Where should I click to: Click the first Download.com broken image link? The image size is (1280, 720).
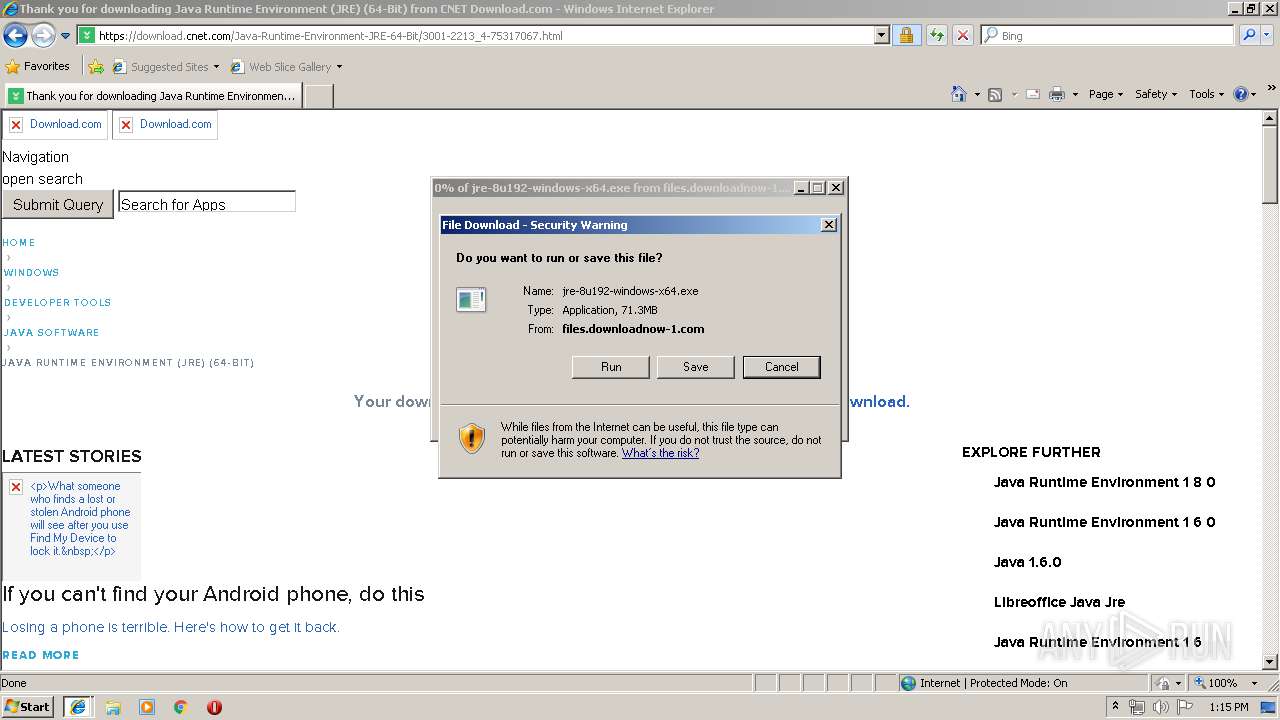(56, 124)
